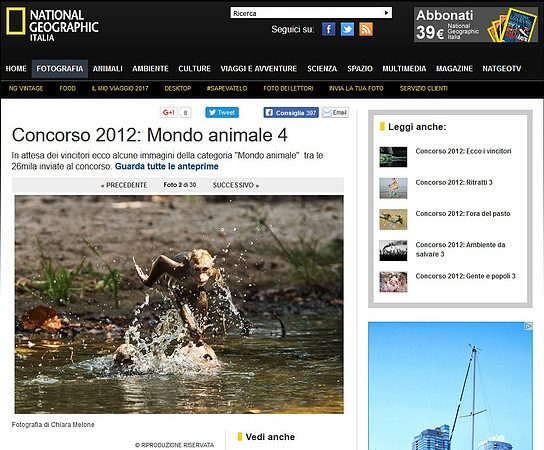
Task: Open the FOOD submenu link
Action: click(67, 88)
